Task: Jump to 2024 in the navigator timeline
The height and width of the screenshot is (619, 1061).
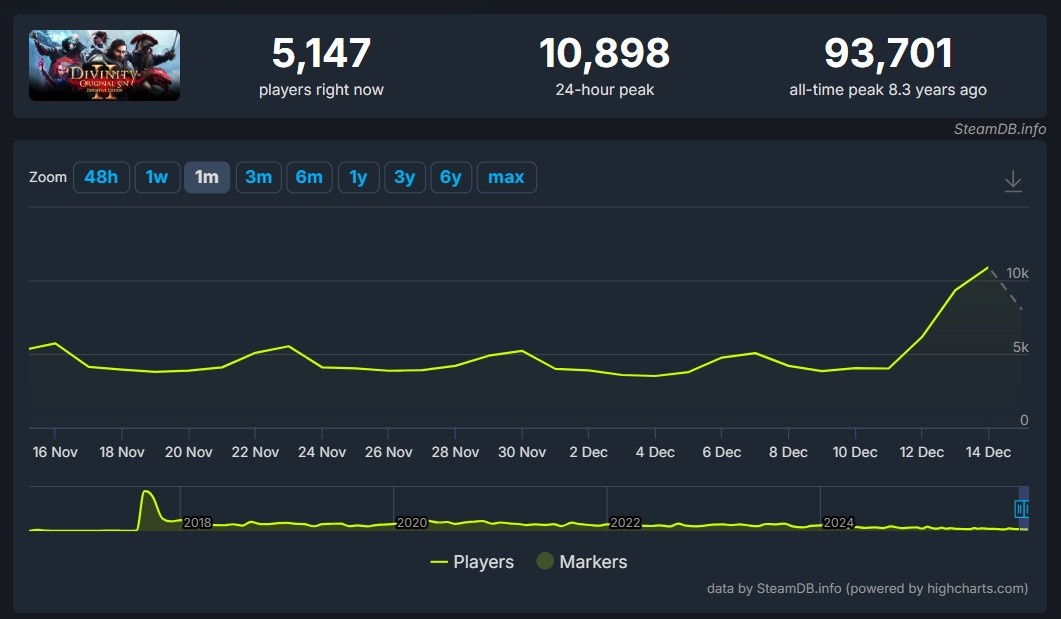Action: pyautogui.click(x=838, y=522)
